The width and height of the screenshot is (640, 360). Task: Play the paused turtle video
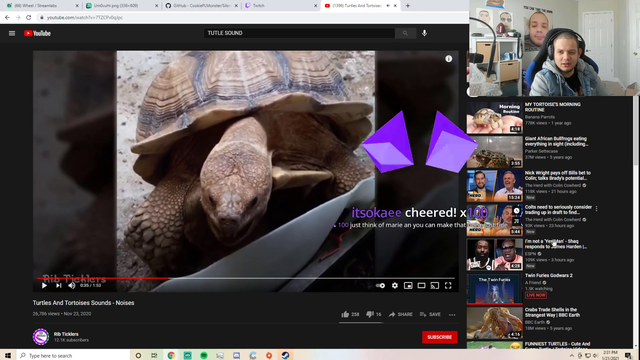pyautogui.click(x=44, y=285)
